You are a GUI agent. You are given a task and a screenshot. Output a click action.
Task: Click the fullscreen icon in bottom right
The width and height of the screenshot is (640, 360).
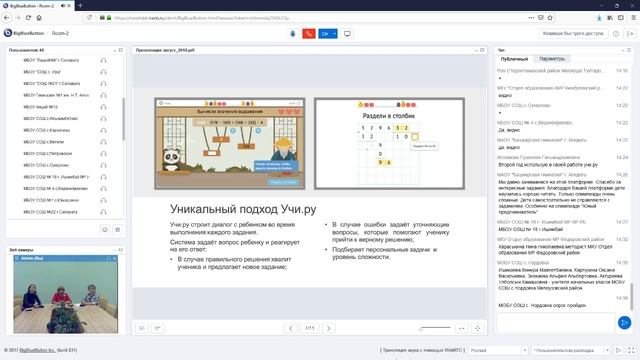(631, 350)
